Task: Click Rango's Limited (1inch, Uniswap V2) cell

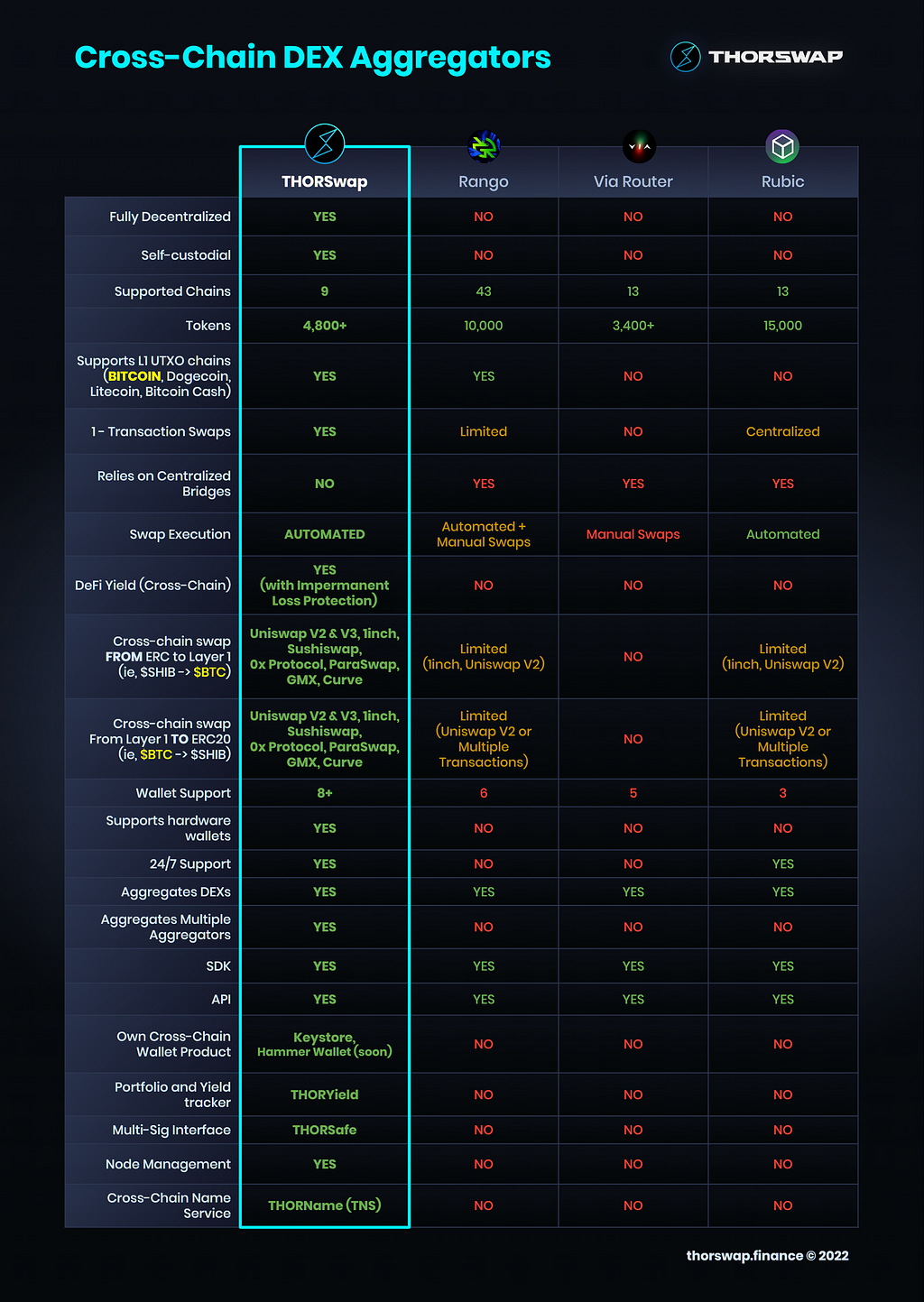Action: (484, 656)
